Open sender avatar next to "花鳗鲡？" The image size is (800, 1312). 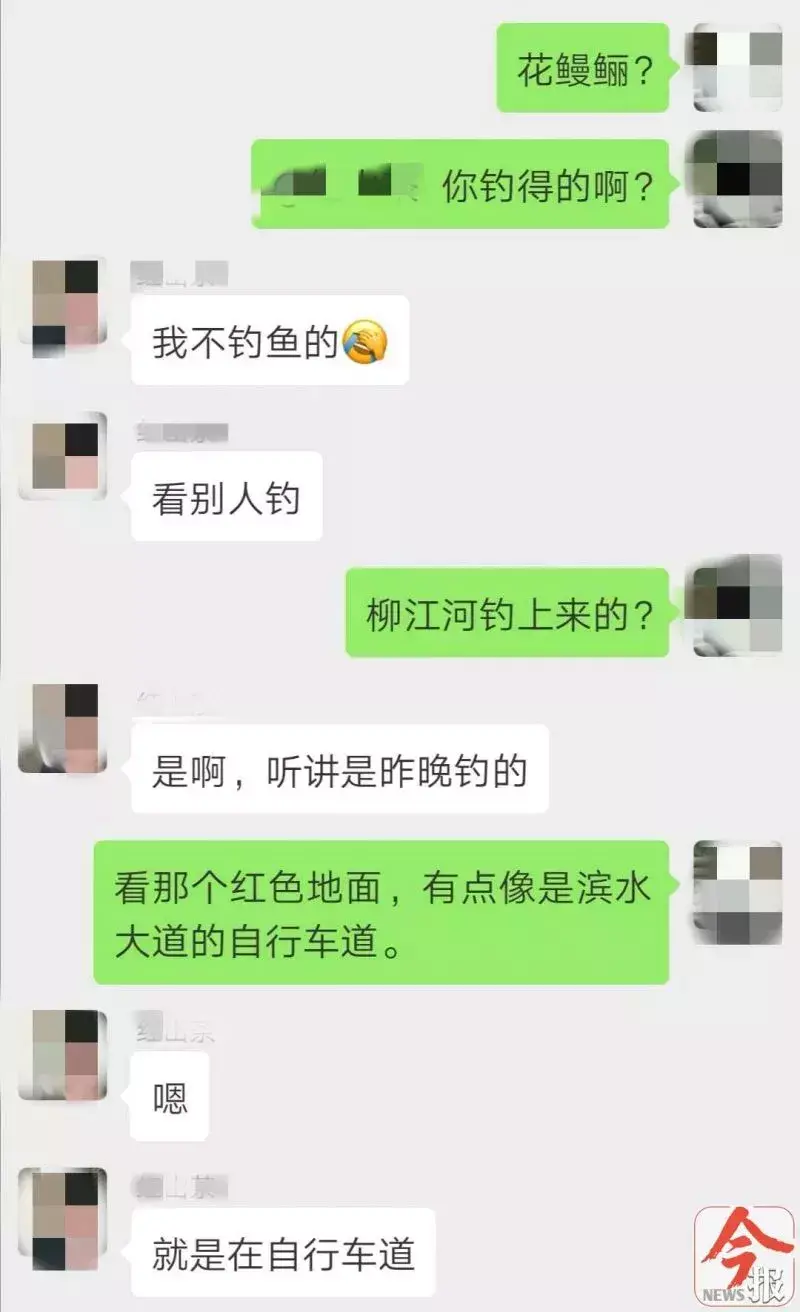coord(738,68)
